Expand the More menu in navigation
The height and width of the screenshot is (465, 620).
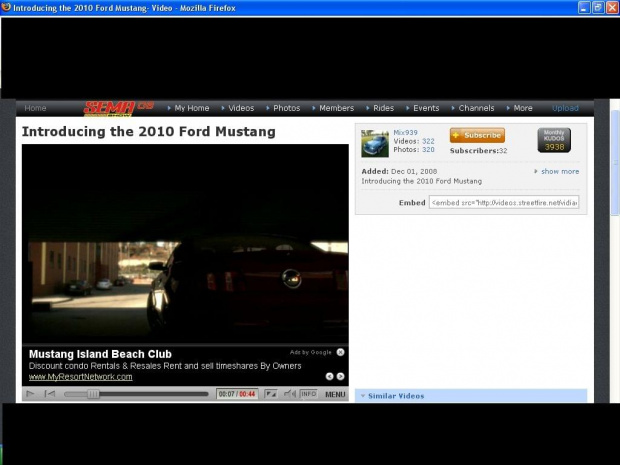(522, 108)
